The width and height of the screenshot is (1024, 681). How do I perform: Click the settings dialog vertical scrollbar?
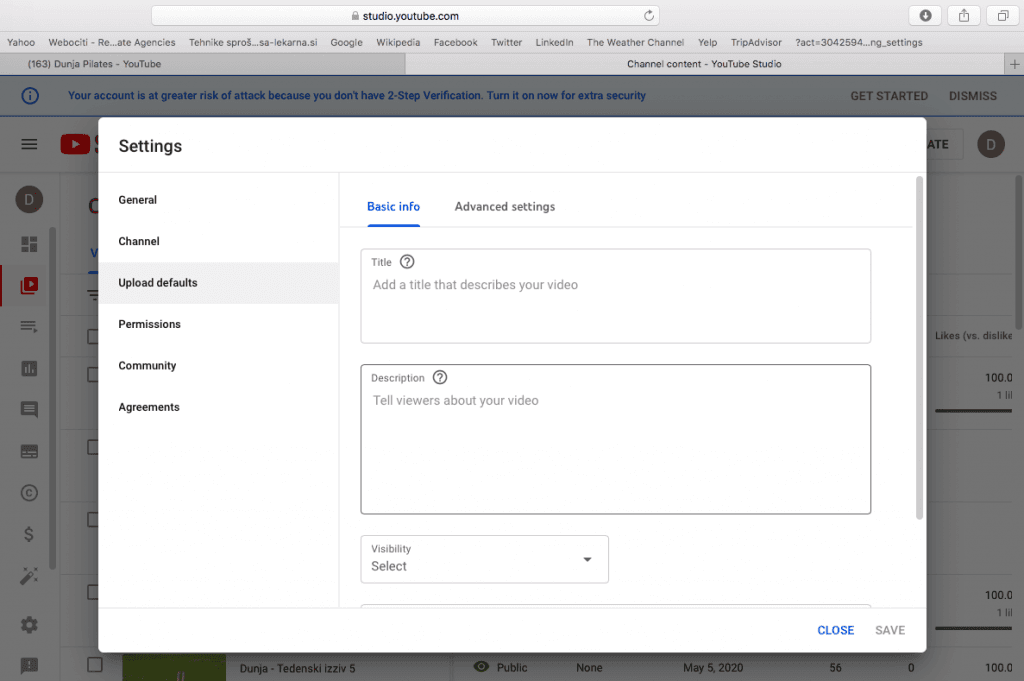click(x=919, y=348)
